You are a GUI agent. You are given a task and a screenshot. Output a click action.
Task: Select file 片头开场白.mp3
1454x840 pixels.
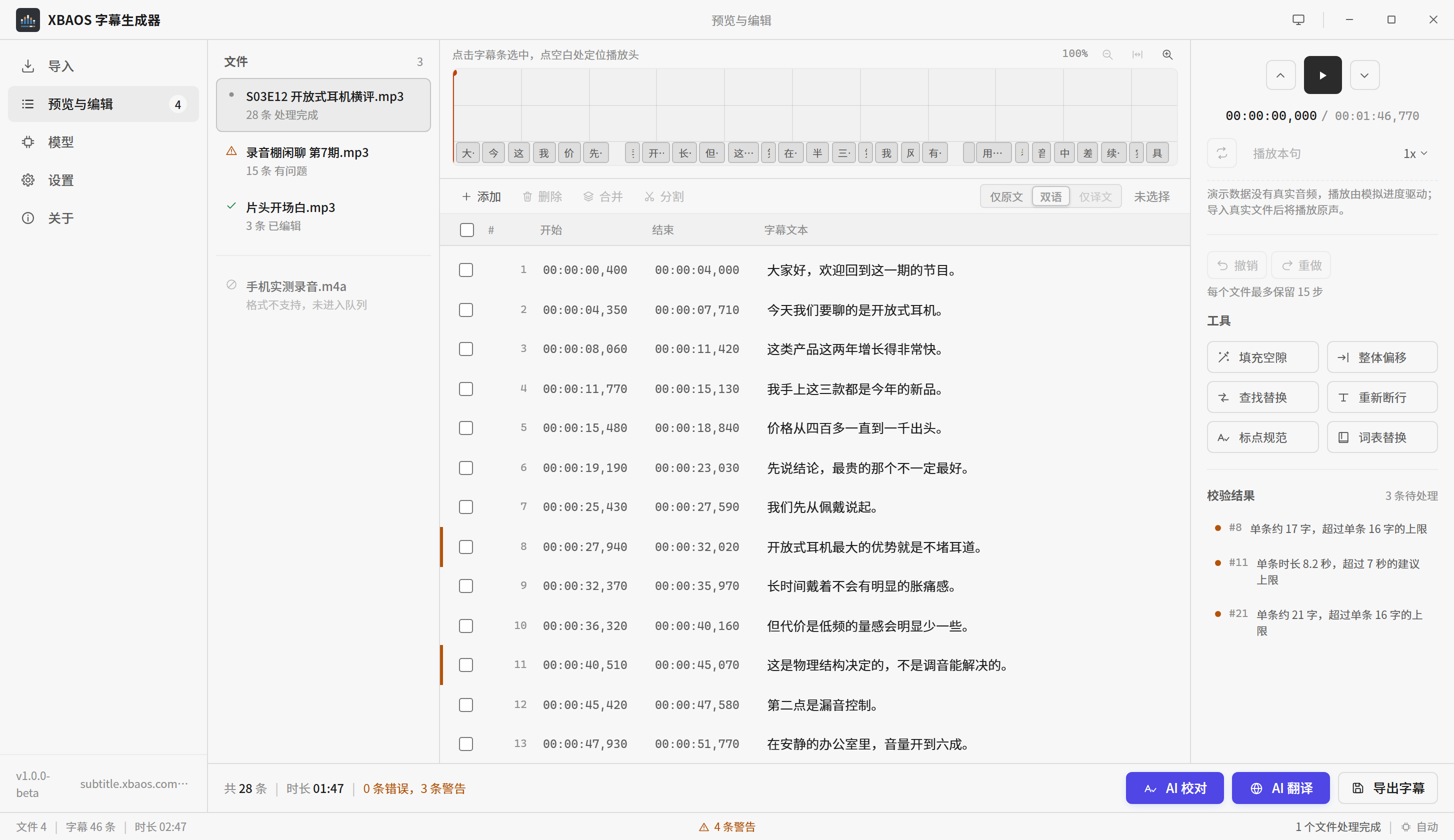click(323, 216)
